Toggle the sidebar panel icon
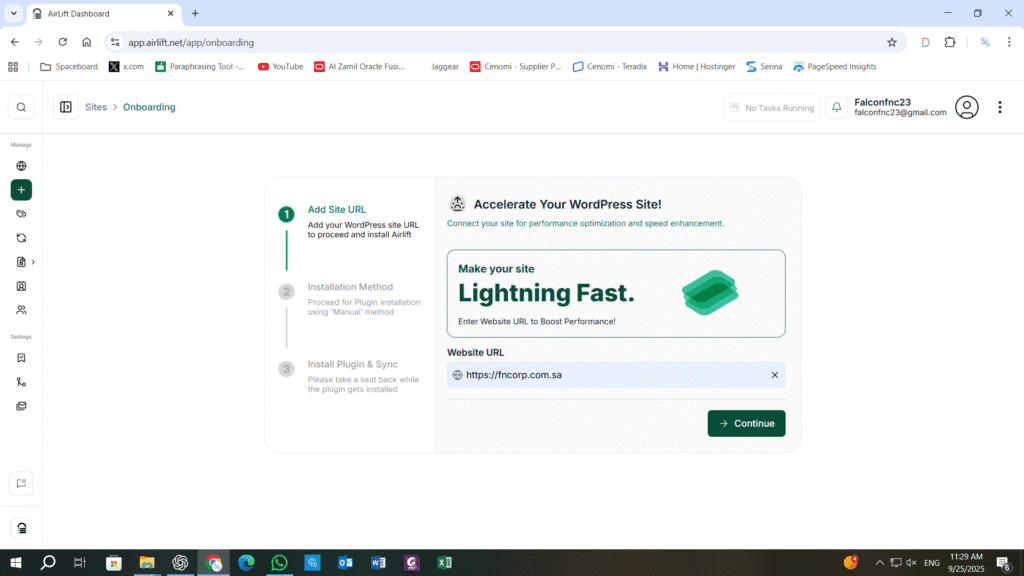Image resolution: width=1024 pixels, height=576 pixels. [66, 107]
